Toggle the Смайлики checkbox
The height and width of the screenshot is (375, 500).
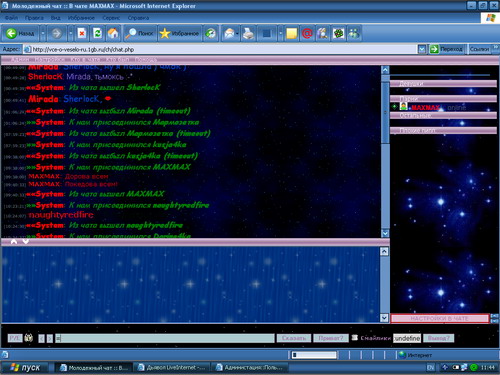click(355, 338)
